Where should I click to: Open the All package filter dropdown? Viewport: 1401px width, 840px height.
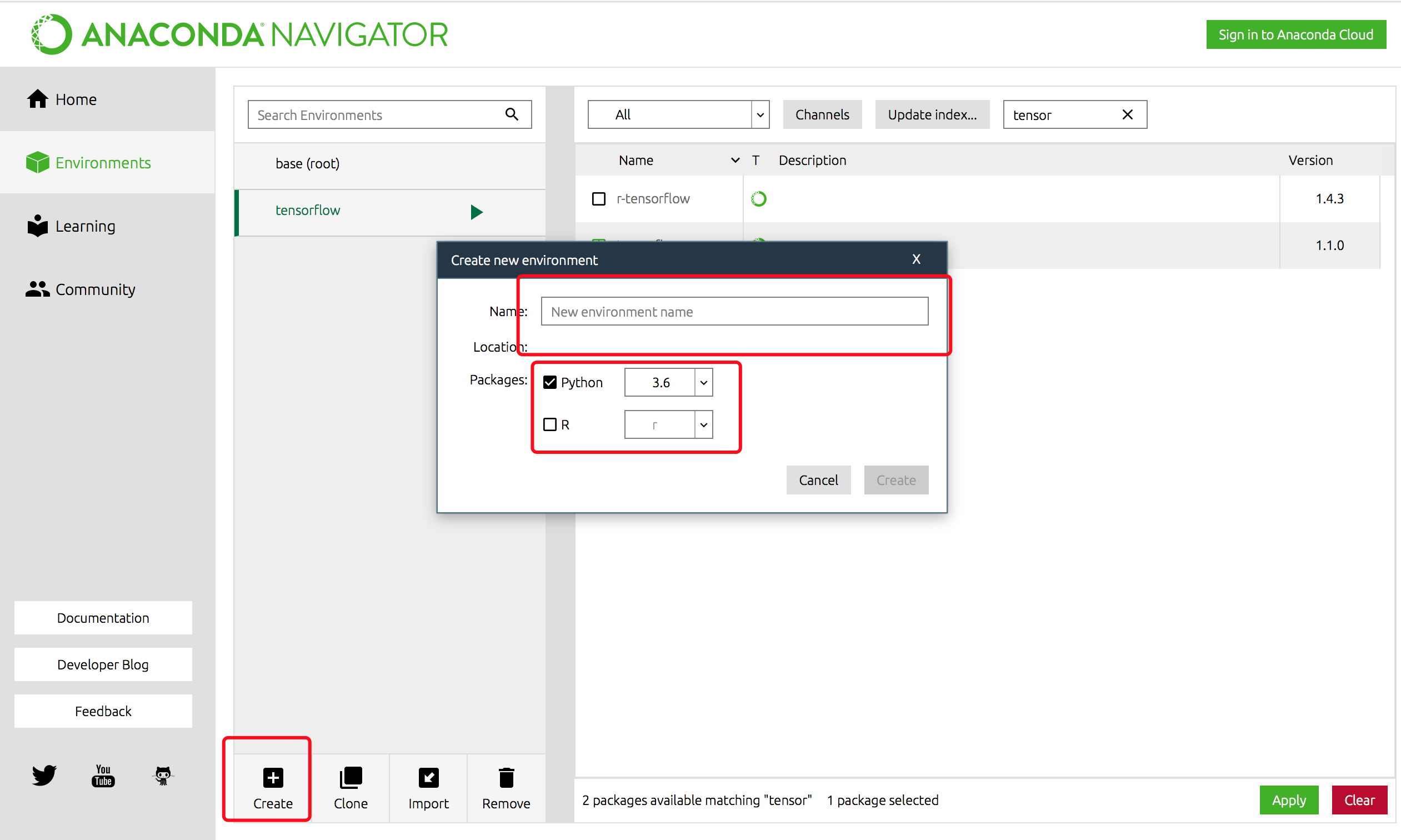pyautogui.click(x=678, y=114)
